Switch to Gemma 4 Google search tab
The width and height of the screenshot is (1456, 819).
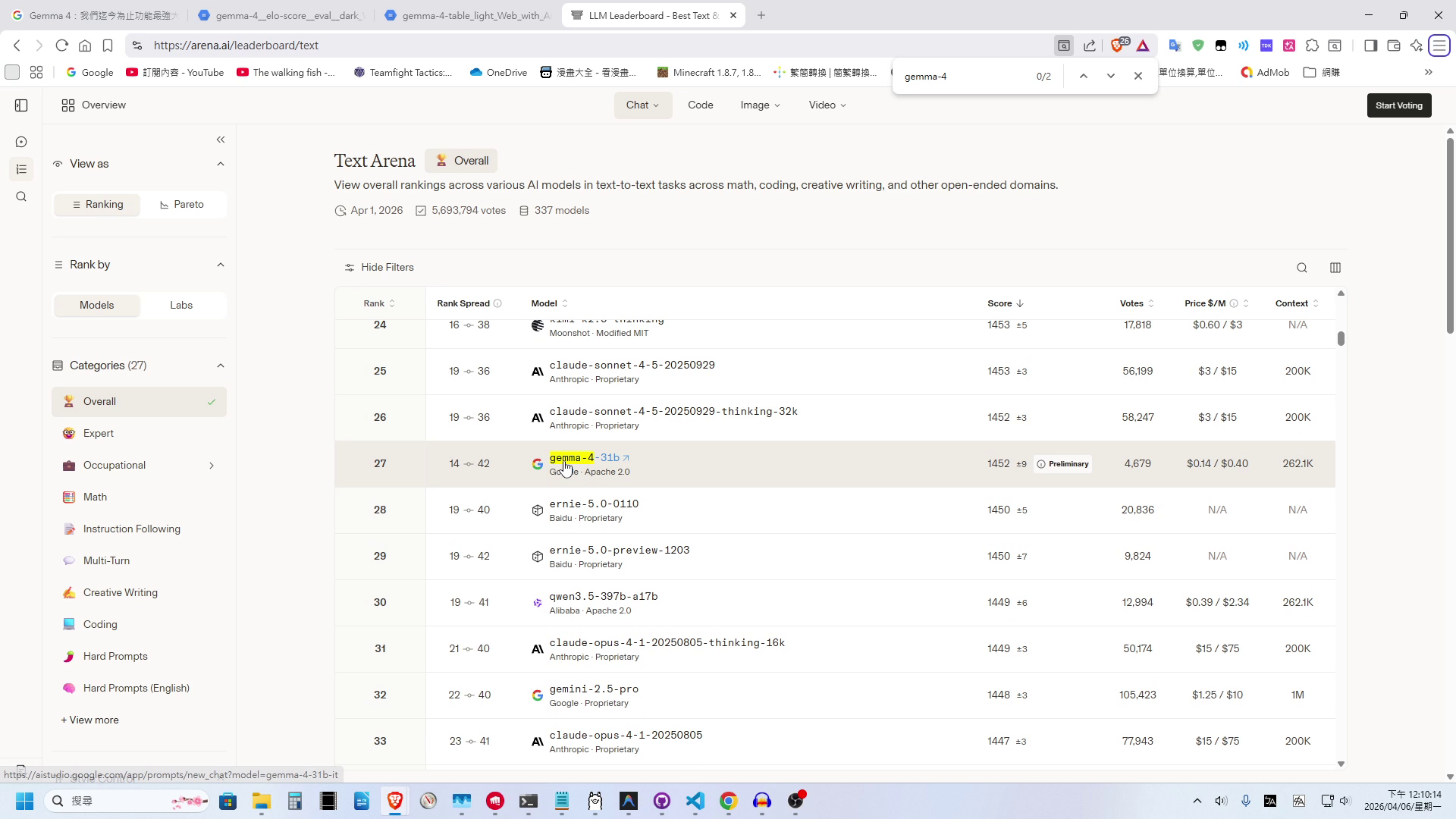[95, 15]
